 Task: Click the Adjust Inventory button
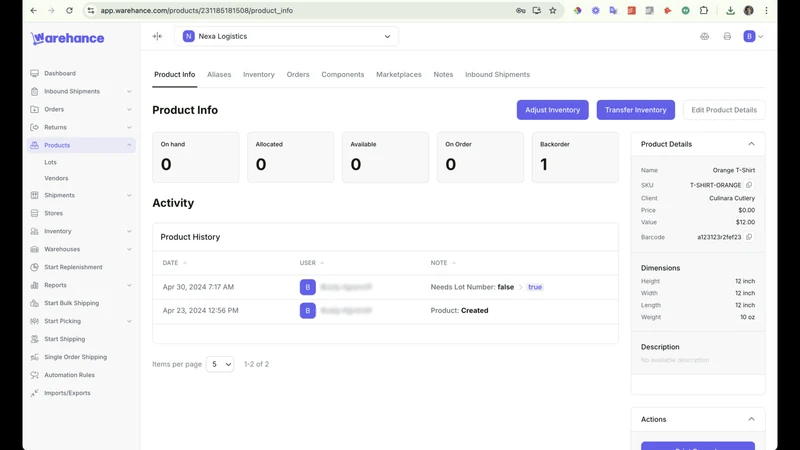pos(553,110)
